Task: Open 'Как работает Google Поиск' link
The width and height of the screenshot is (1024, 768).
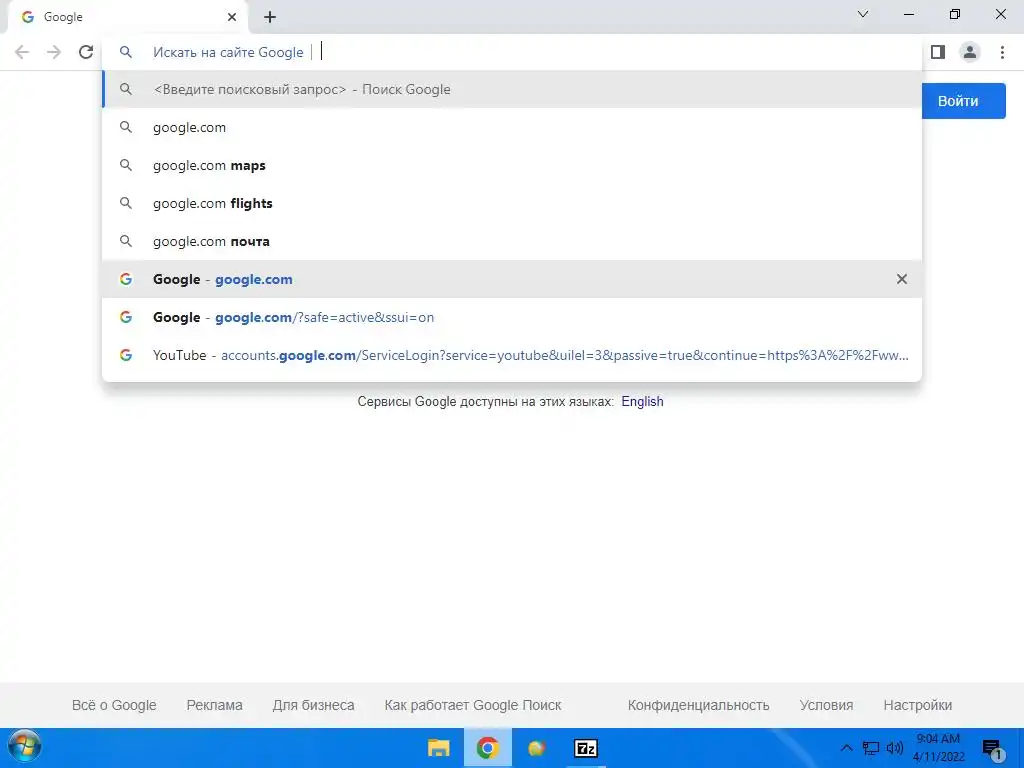Action: coord(473,705)
